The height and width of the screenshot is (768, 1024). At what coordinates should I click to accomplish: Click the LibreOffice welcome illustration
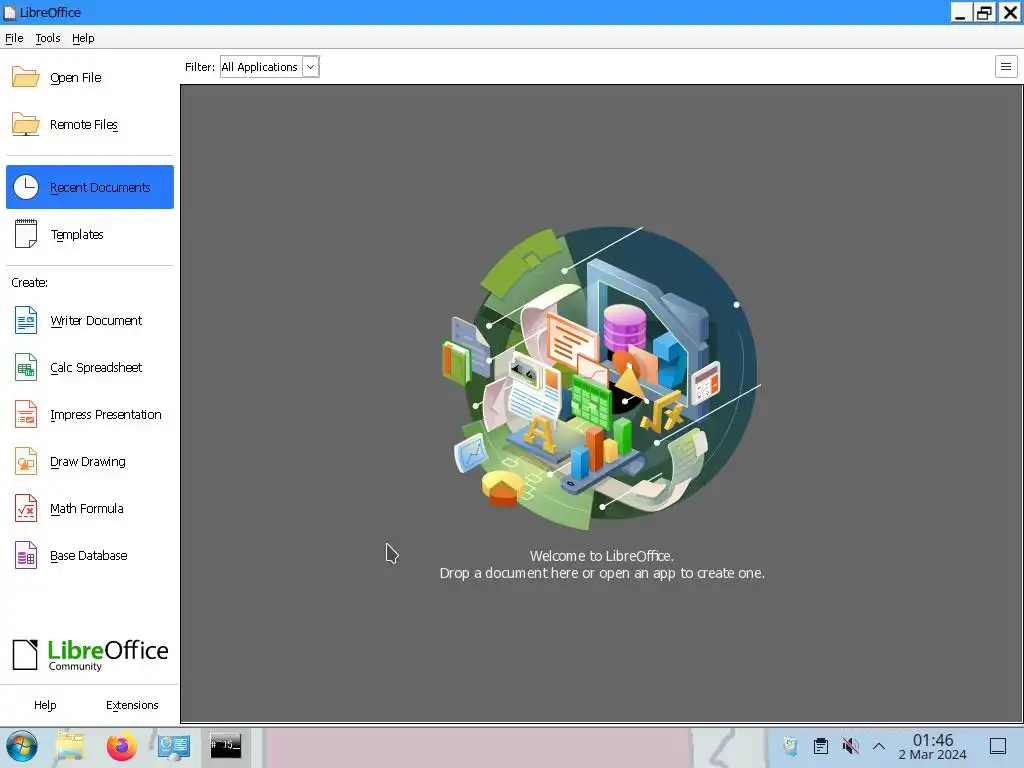click(x=601, y=377)
